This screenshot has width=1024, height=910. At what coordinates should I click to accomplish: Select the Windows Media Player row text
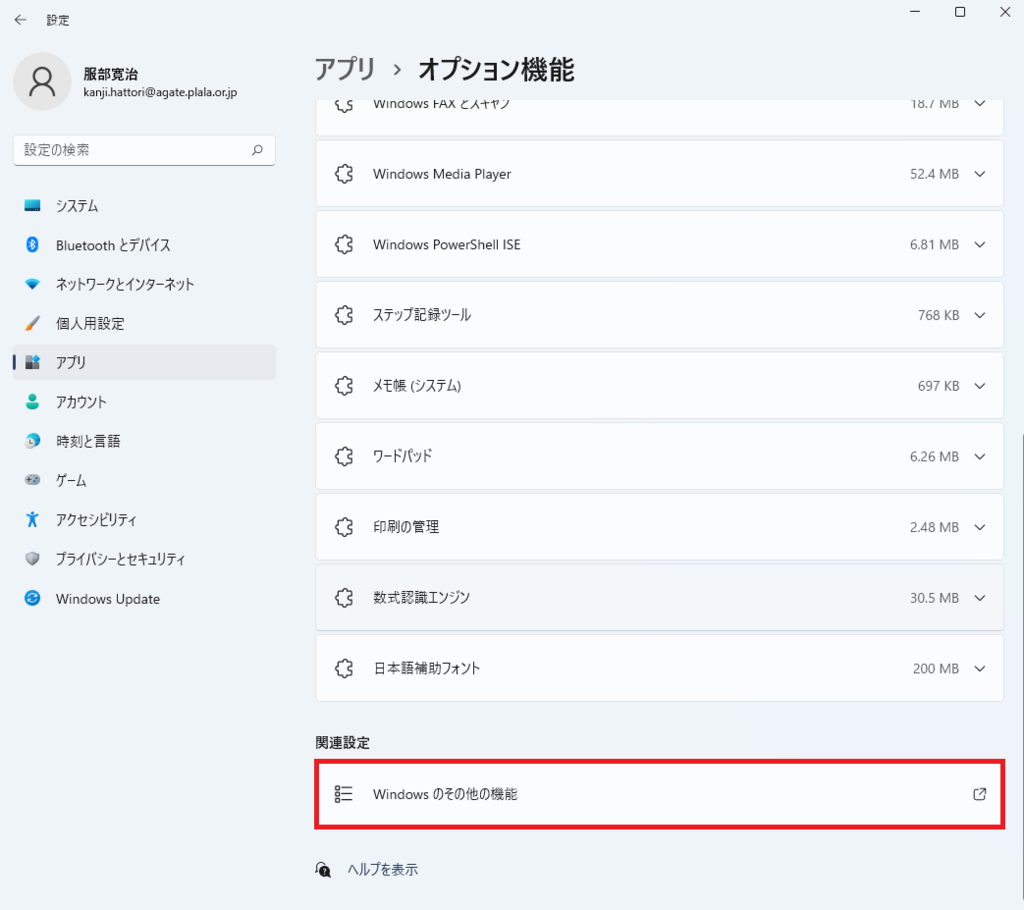(x=442, y=174)
